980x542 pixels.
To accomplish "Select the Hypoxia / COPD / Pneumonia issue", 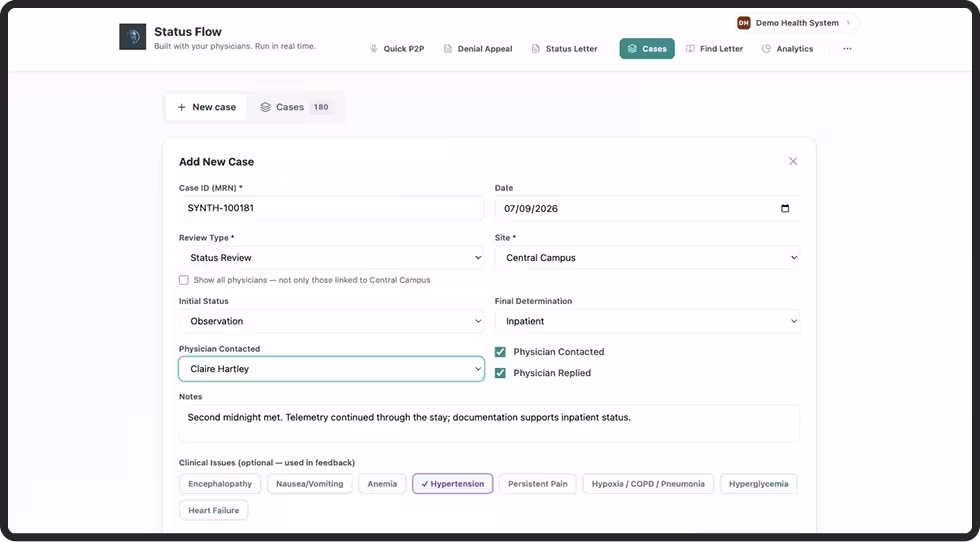I will (648, 484).
